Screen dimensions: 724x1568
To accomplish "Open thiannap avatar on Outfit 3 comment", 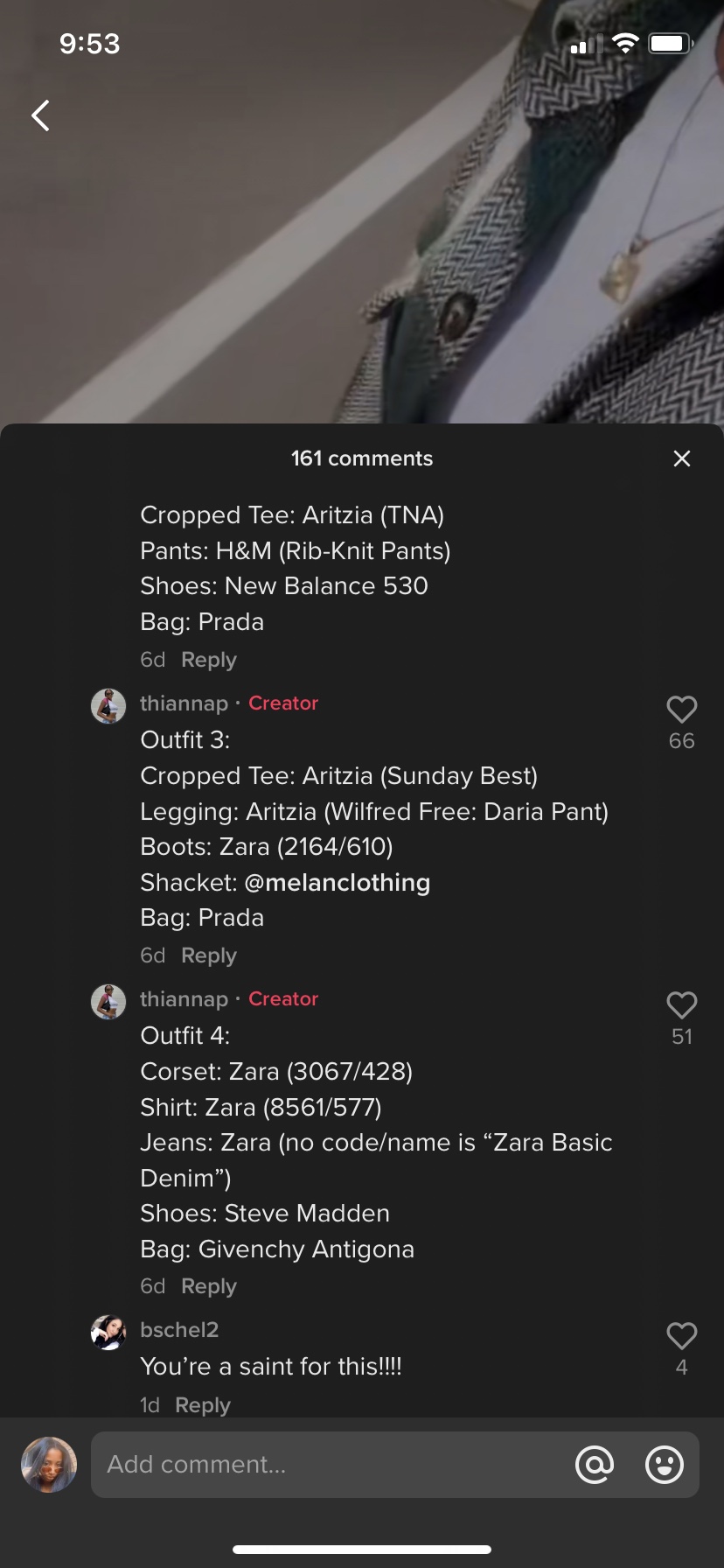I will point(108,706).
